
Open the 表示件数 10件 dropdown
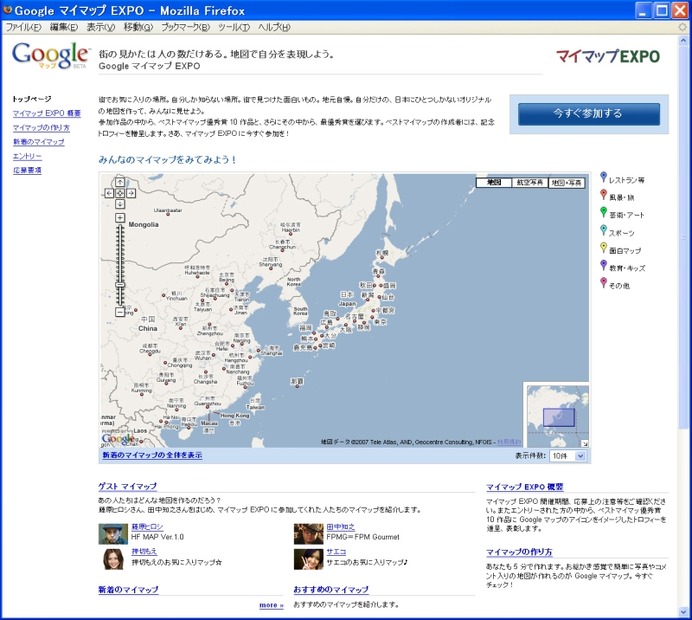coord(568,456)
